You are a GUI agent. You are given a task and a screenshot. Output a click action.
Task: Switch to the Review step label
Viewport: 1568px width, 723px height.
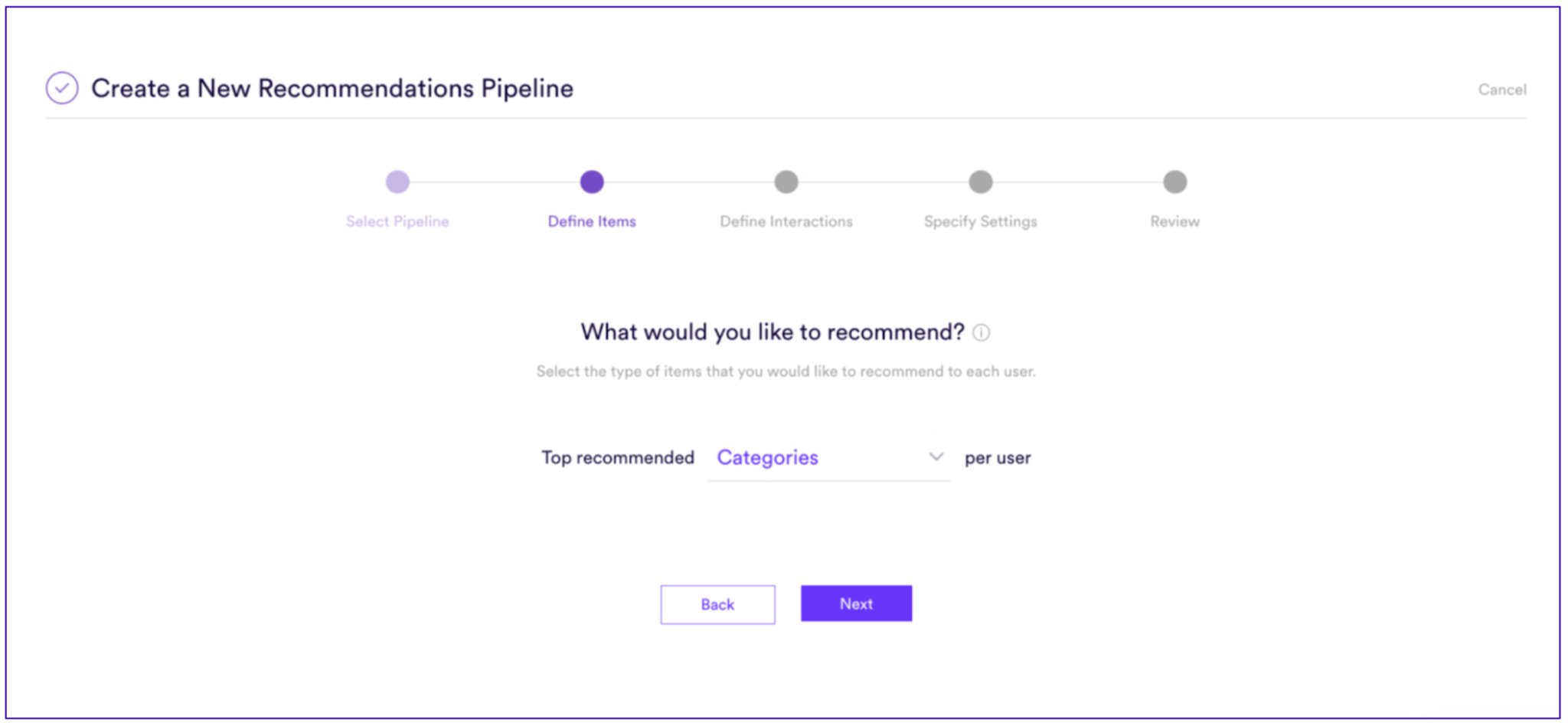coord(1174,221)
